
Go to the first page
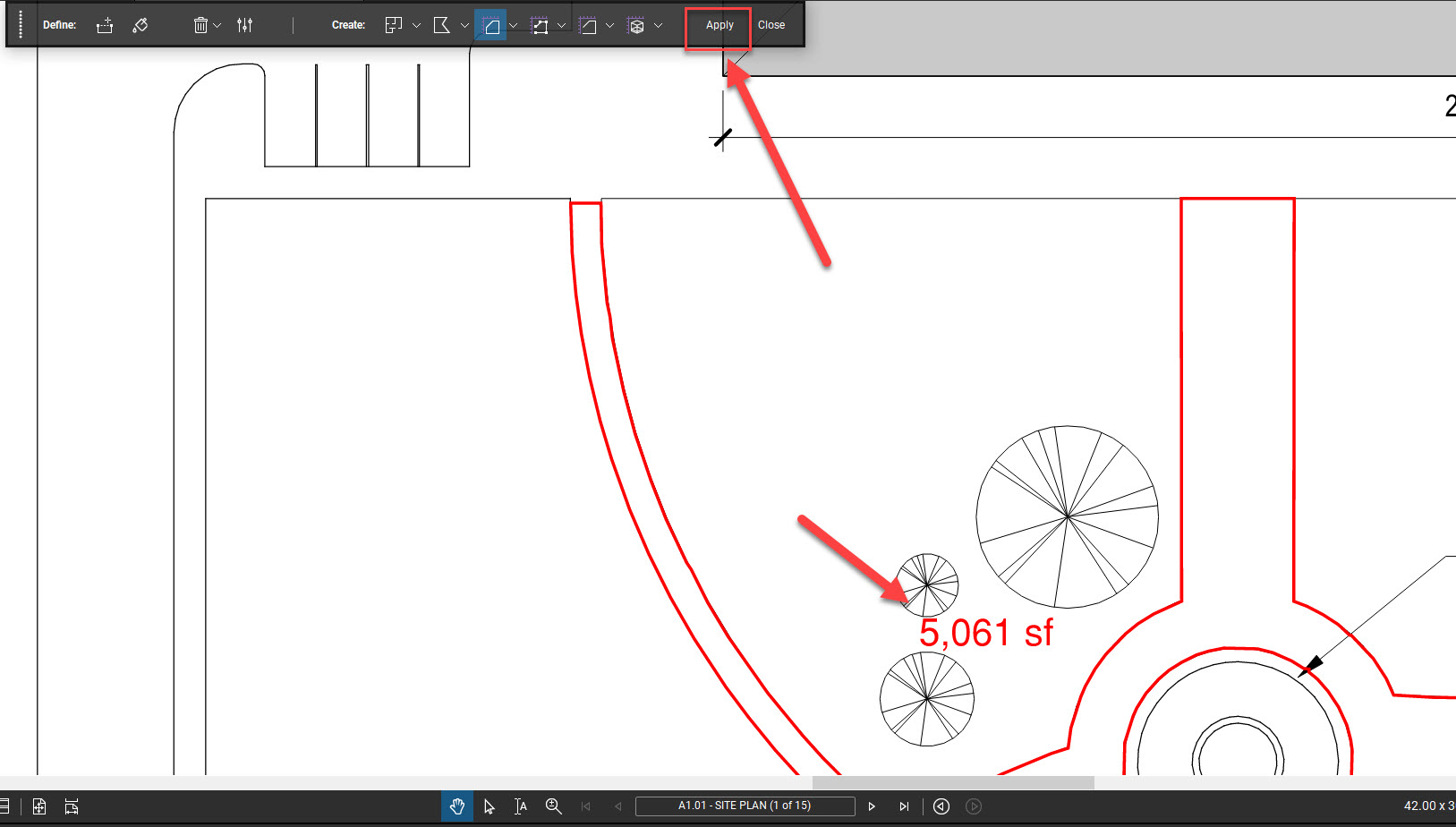pos(586,806)
